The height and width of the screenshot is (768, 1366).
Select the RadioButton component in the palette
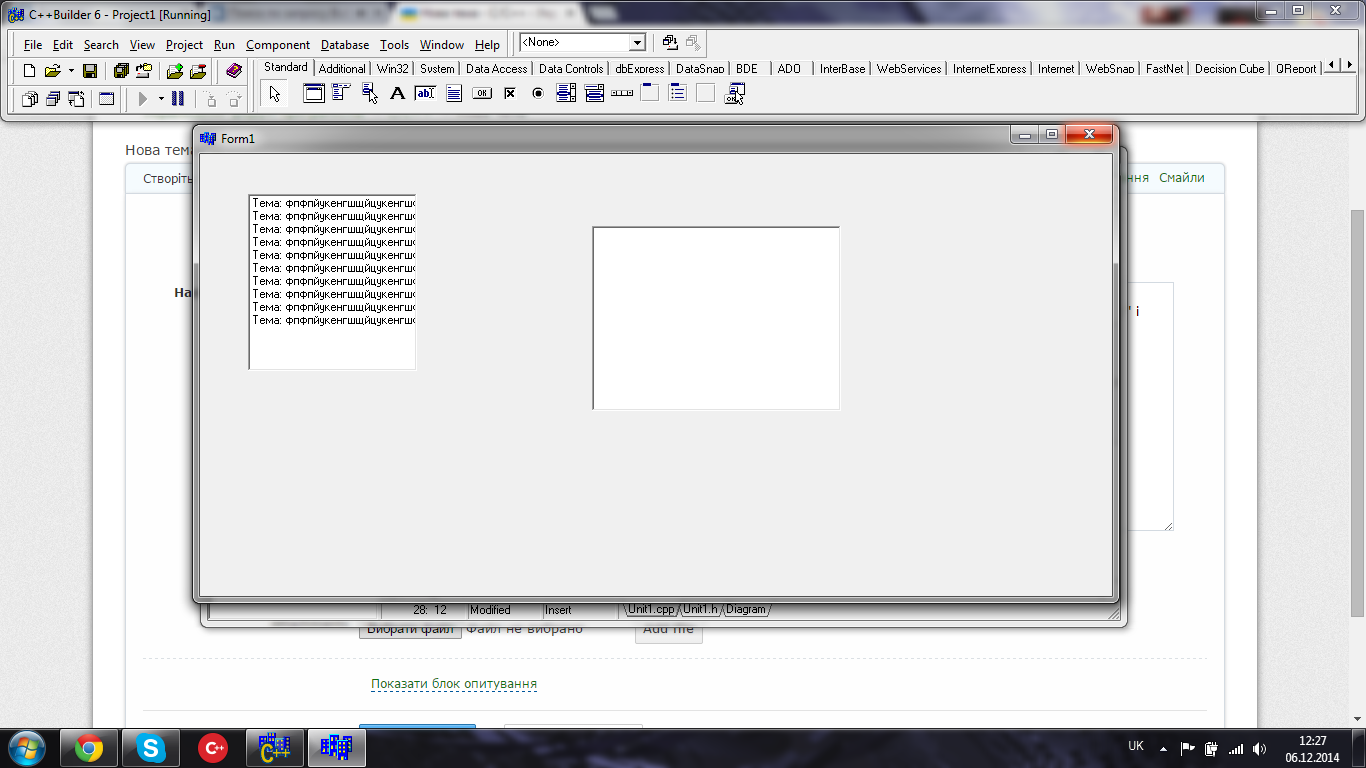coord(538,94)
